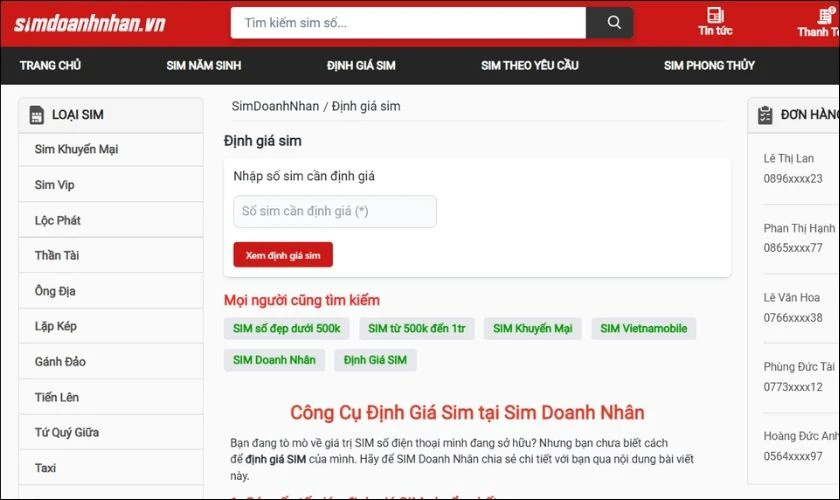Screen dimensions: 840x500
Task: Select Taxi category
Action: [x=111, y=467]
